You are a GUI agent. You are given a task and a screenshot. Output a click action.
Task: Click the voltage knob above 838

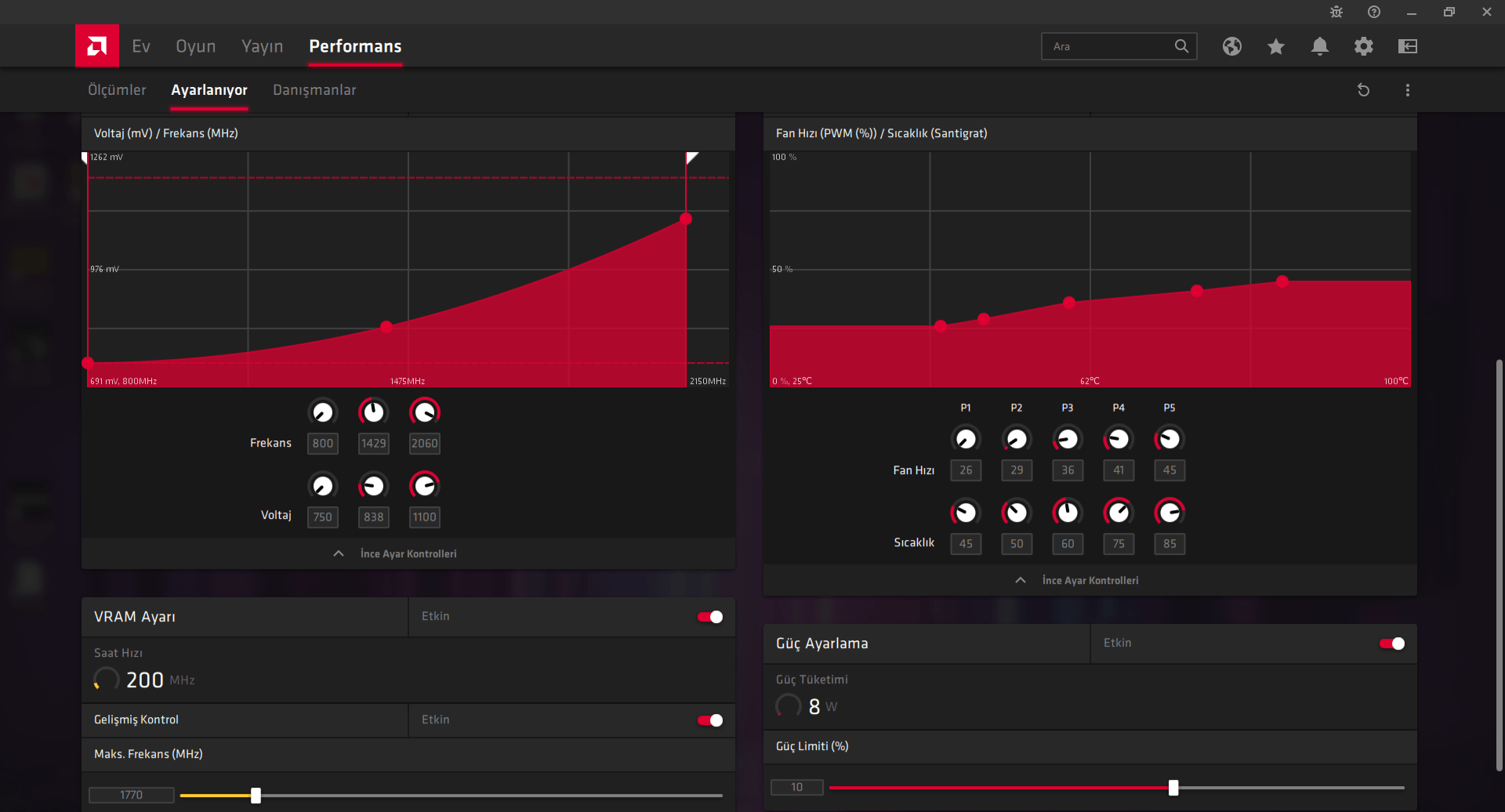pyautogui.click(x=374, y=486)
